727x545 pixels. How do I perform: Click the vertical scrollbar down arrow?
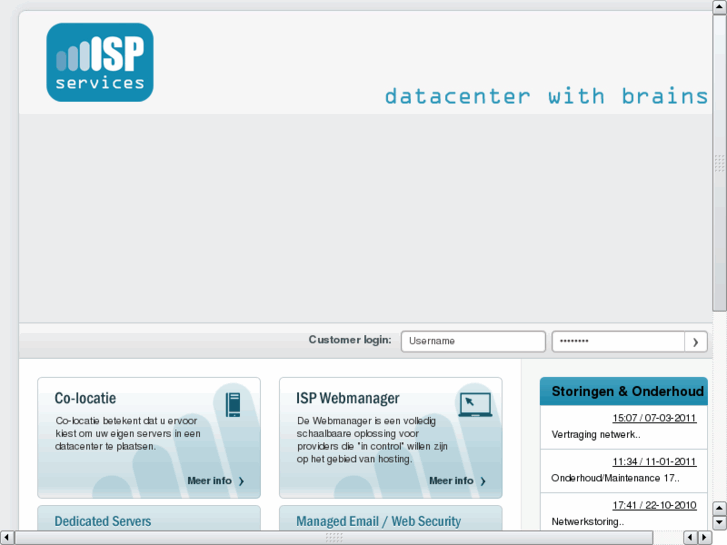(719, 523)
